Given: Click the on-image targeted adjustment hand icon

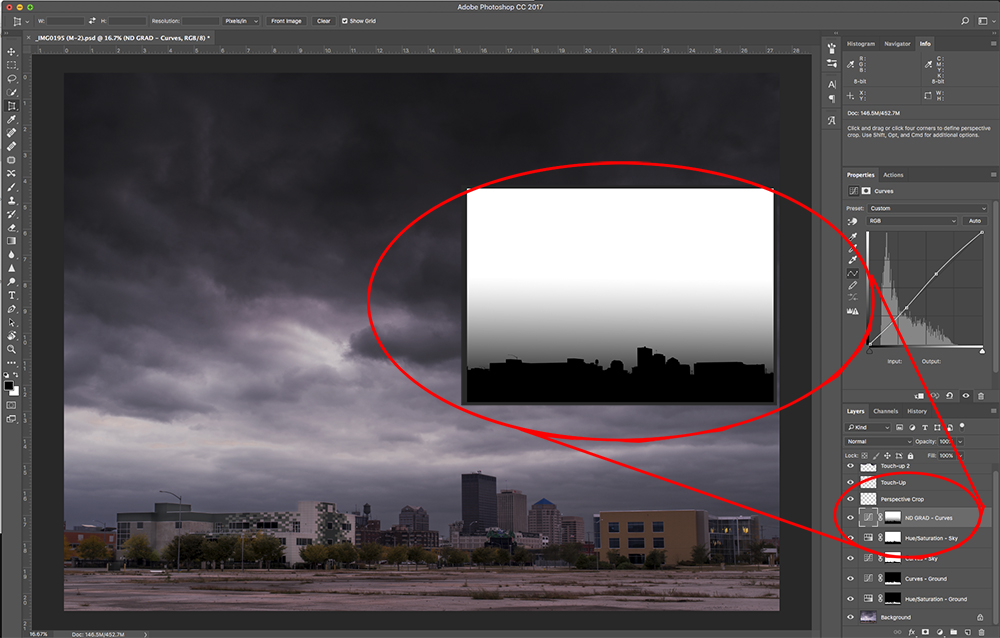Looking at the screenshot, I should (853, 221).
